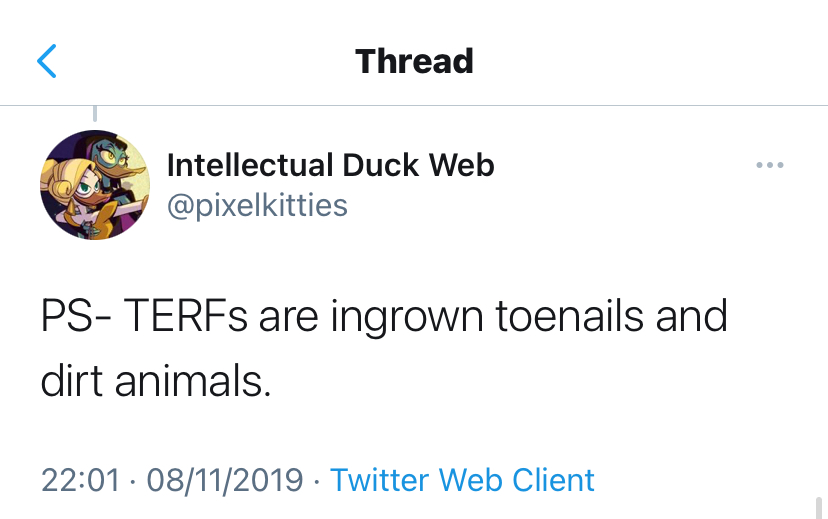The width and height of the screenshot is (828, 519).
Task: Tap the Thread header title
Action: tap(414, 61)
